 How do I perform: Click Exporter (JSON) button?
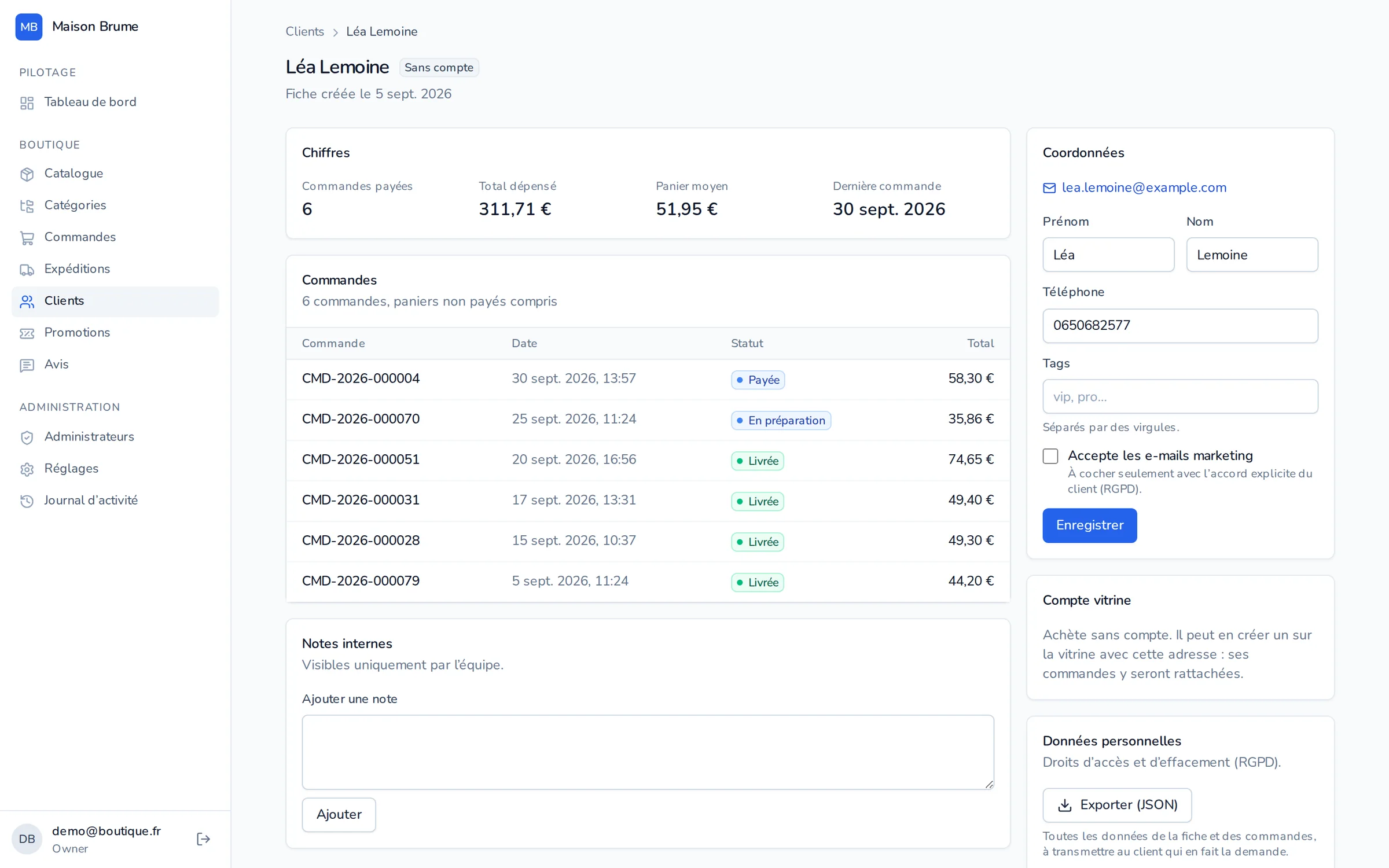click(1117, 805)
